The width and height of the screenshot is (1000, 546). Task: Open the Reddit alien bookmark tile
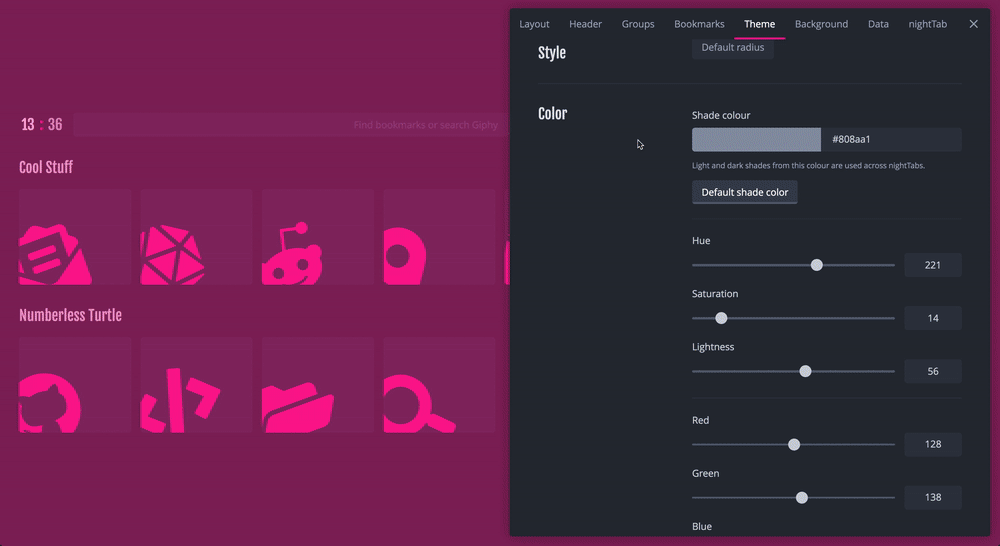pyautogui.click(x=318, y=237)
